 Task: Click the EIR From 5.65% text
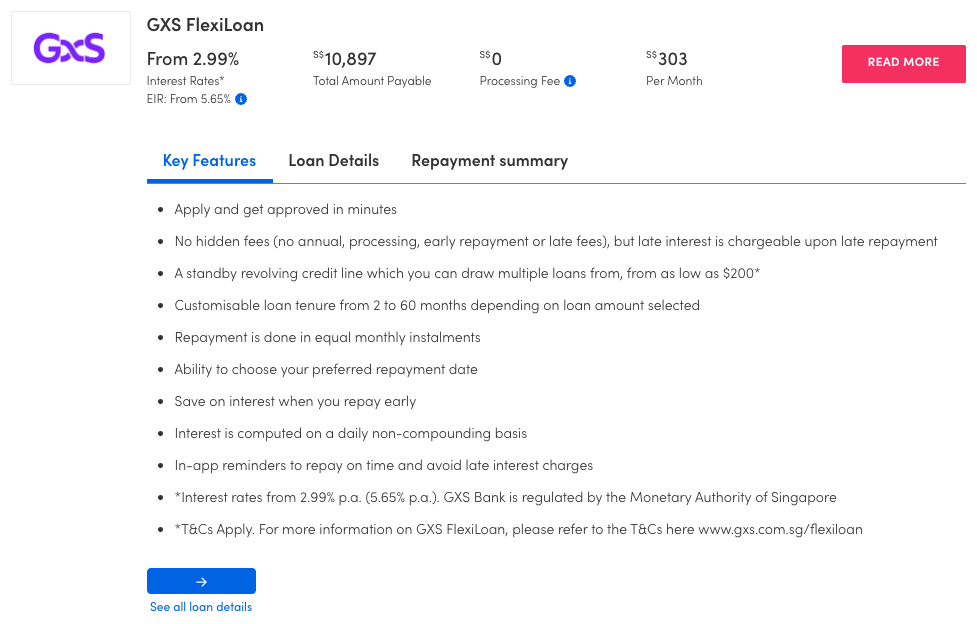tap(189, 99)
